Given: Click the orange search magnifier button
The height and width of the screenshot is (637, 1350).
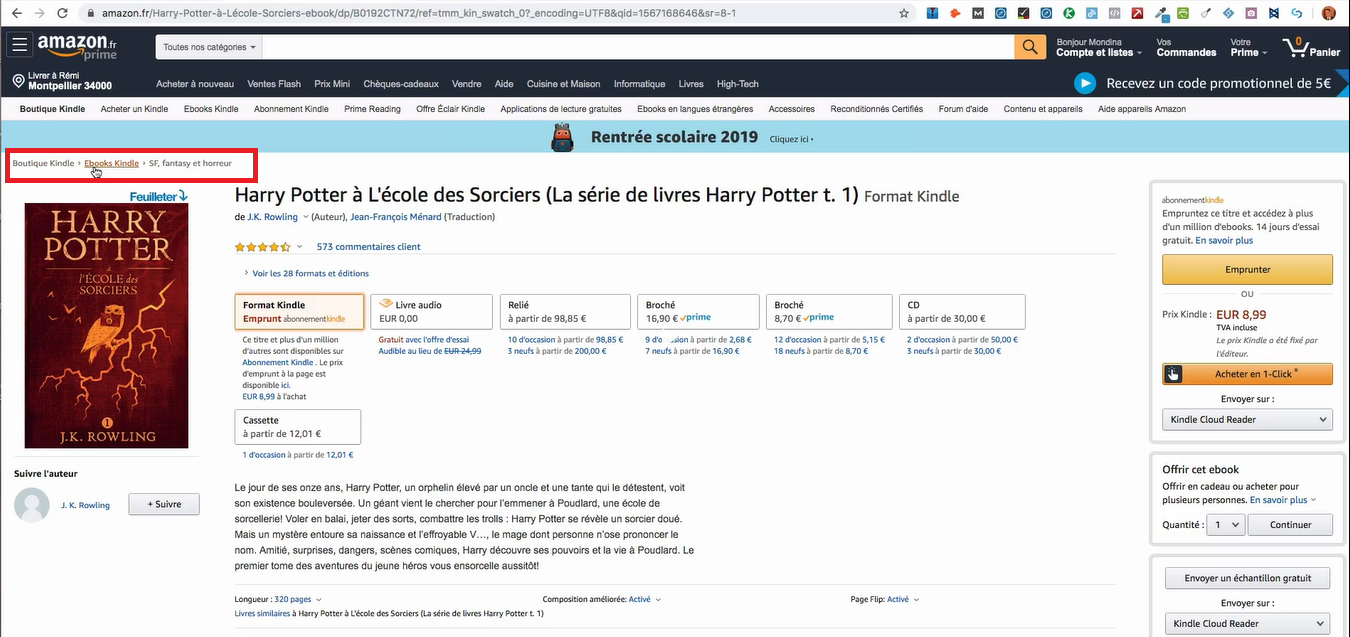Looking at the screenshot, I should coord(1029,47).
